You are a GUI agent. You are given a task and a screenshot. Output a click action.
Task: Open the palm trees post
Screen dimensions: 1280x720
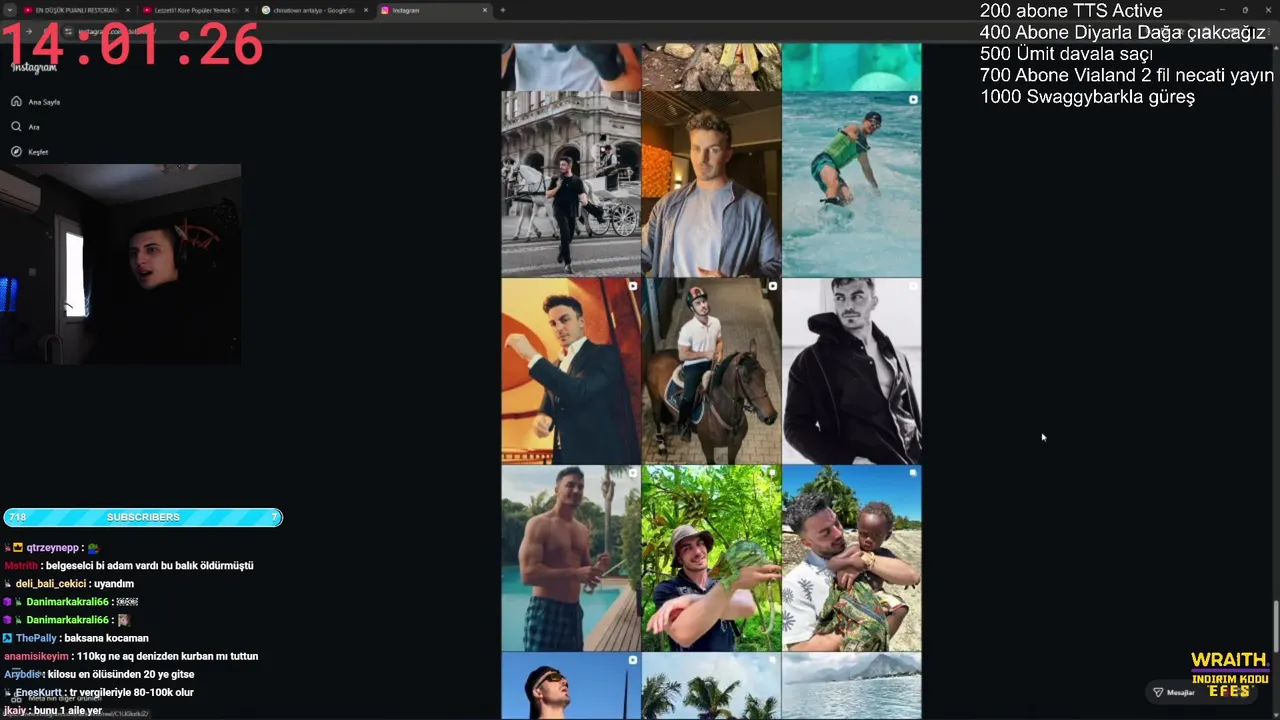tap(711, 686)
